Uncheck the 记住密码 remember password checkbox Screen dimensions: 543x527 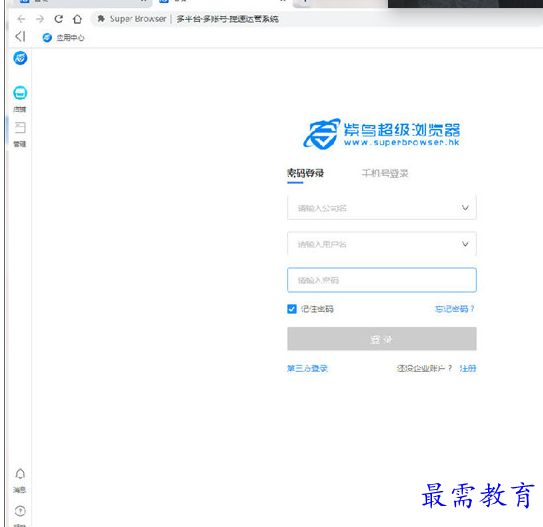point(292,309)
